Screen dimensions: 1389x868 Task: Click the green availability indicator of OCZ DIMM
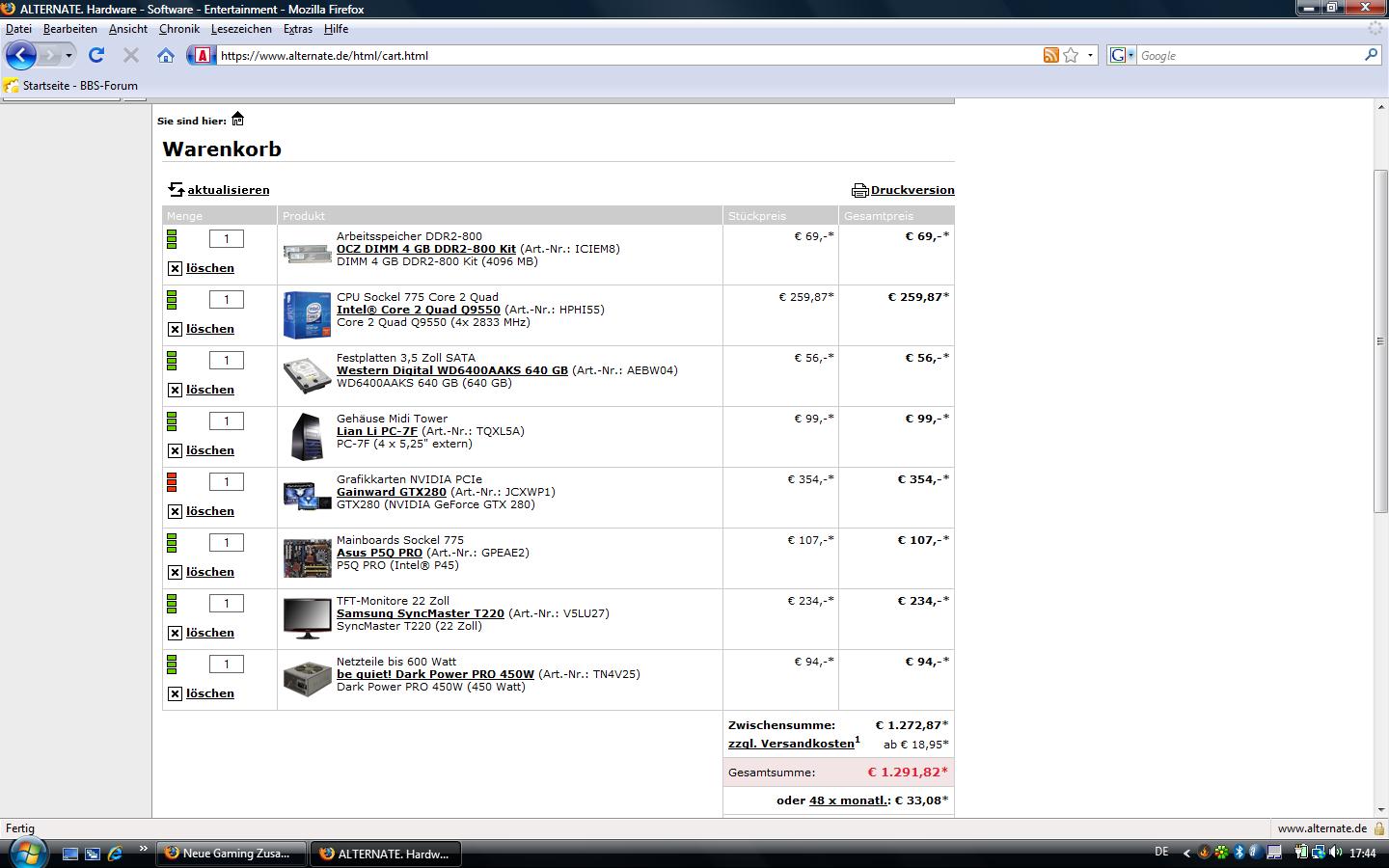click(173, 239)
